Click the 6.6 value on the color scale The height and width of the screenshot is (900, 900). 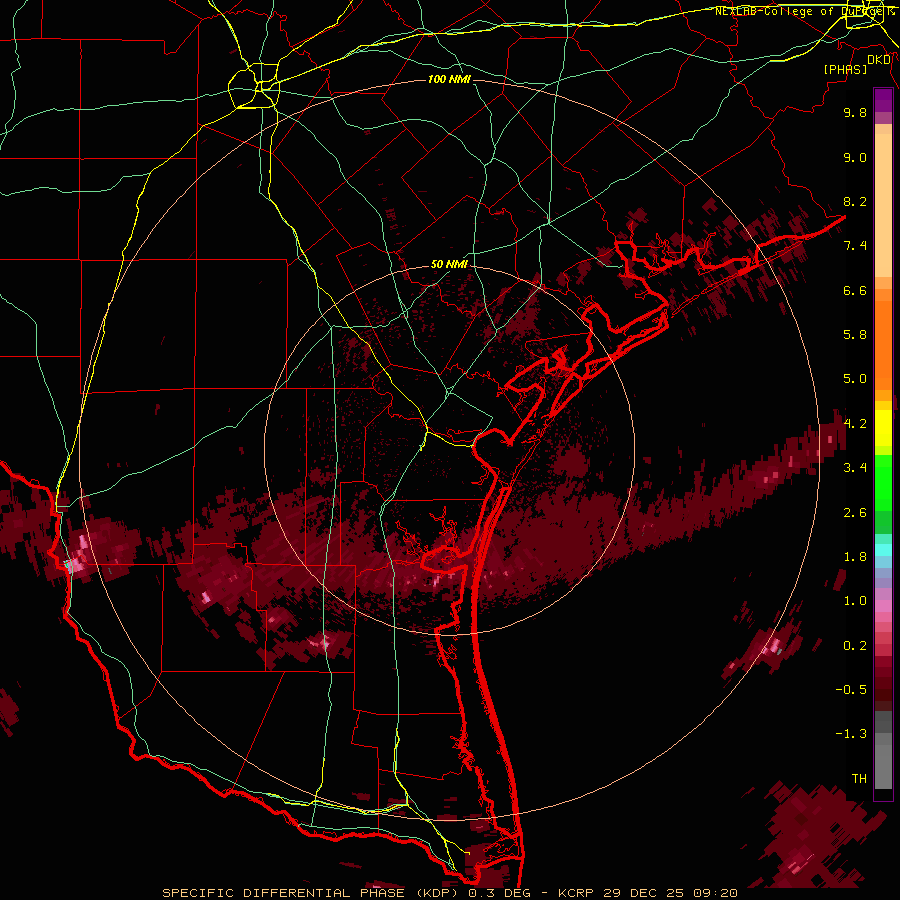[855, 290]
